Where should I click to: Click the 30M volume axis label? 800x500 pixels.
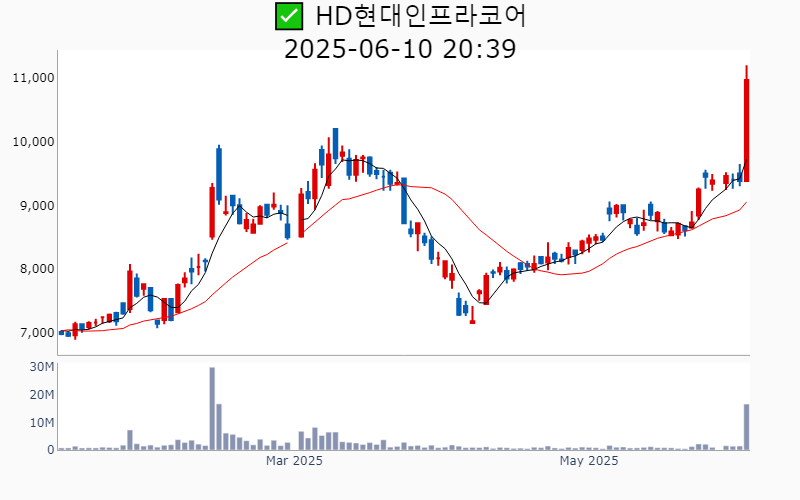pyautogui.click(x=42, y=367)
